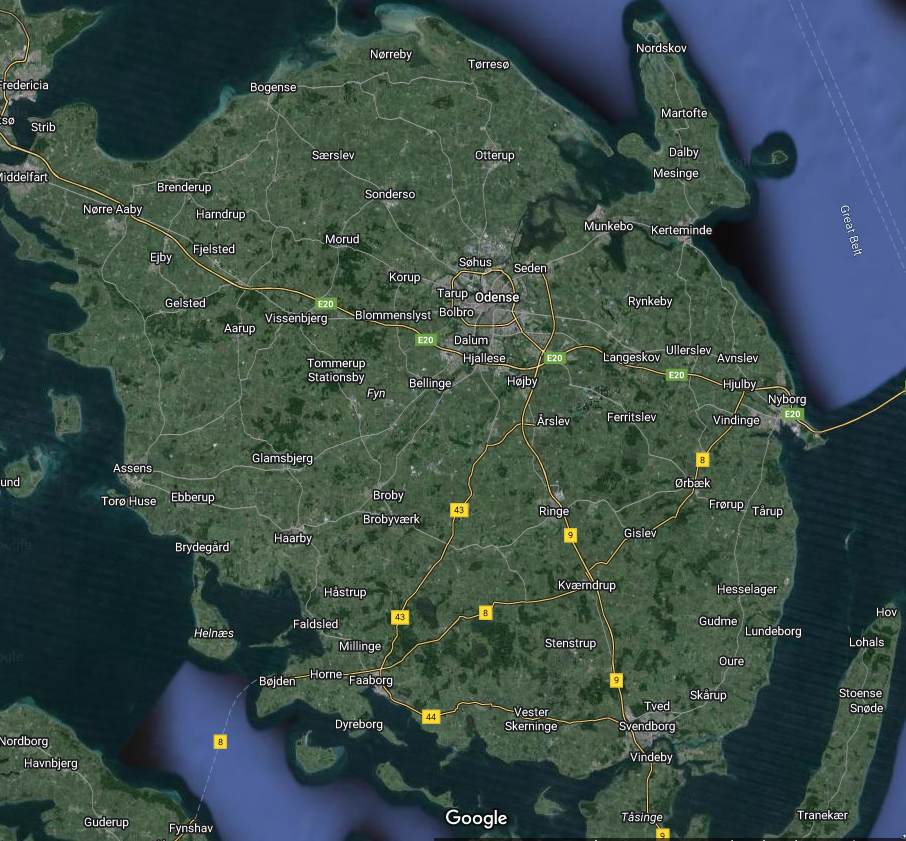This screenshot has width=906, height=841.
Task: Select the Kerteminde place label
Action: 681,230
